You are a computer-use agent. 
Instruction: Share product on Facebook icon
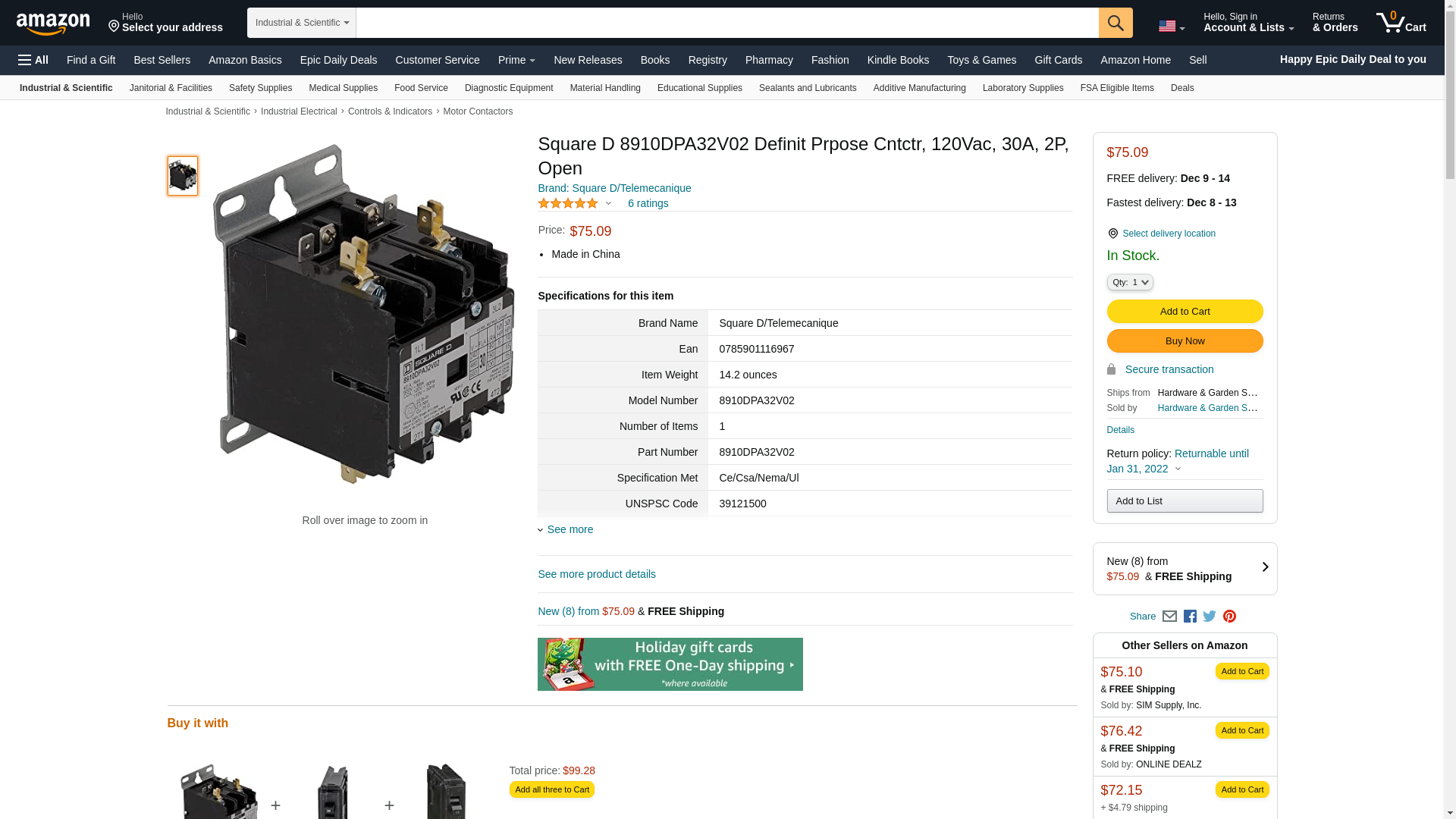(1190, 617)
